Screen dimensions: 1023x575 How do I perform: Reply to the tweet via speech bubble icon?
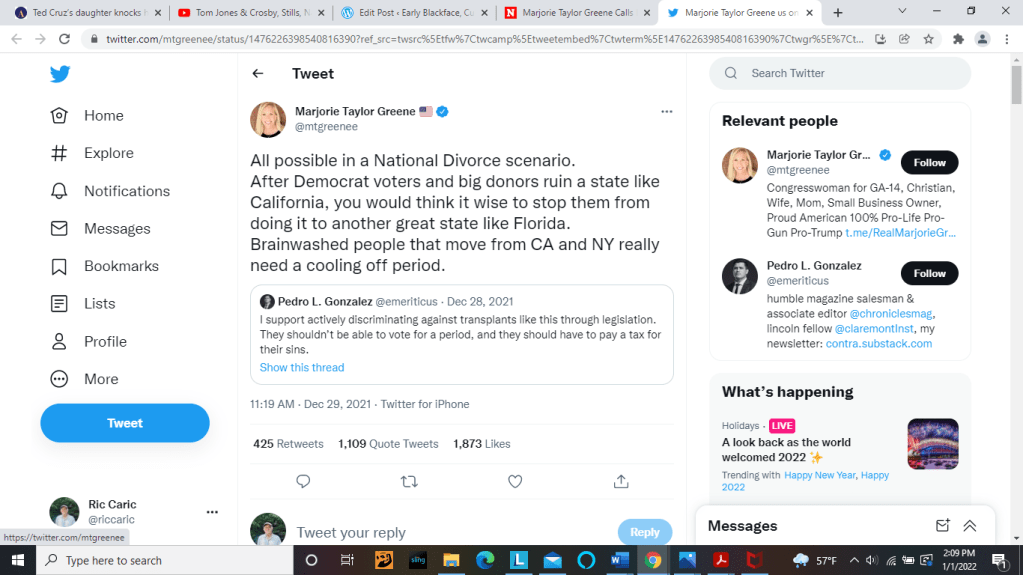303,481
